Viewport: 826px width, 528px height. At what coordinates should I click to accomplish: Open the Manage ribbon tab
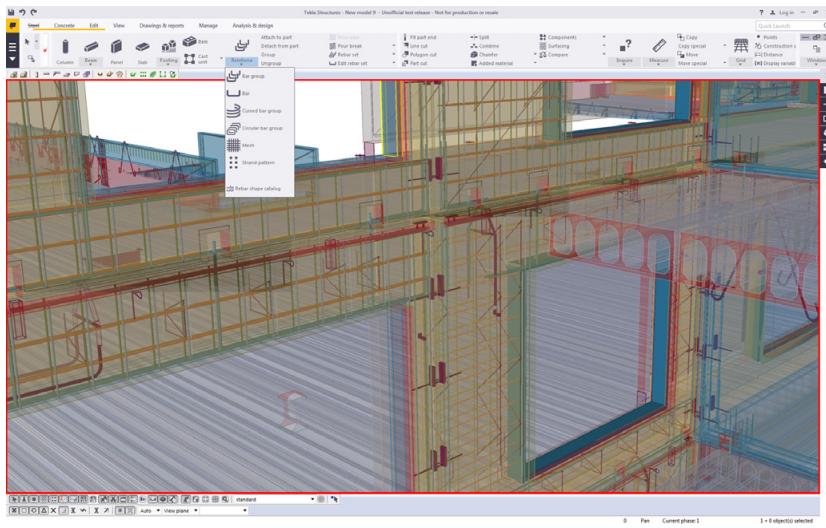(208, 25)
